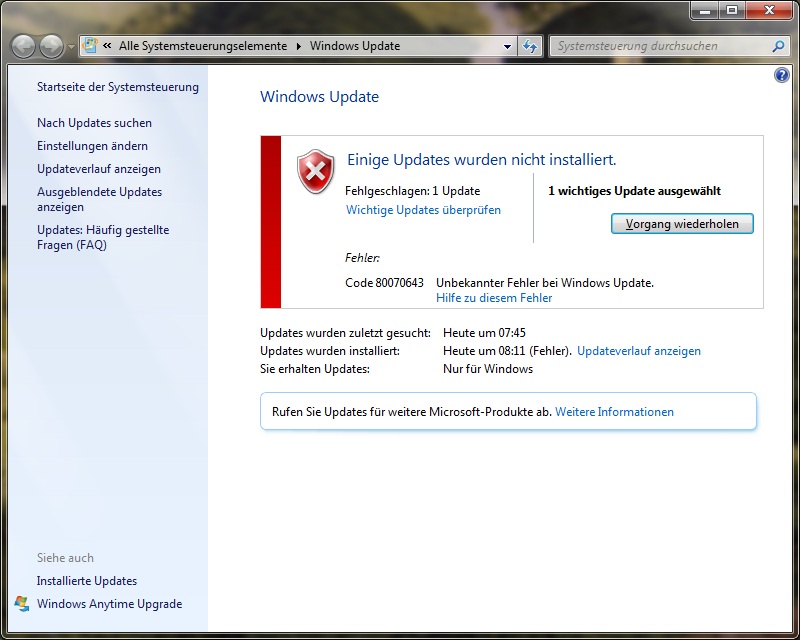
Task: Open recent pages dropdown next to Forward
Action: [x=71, y=46]
